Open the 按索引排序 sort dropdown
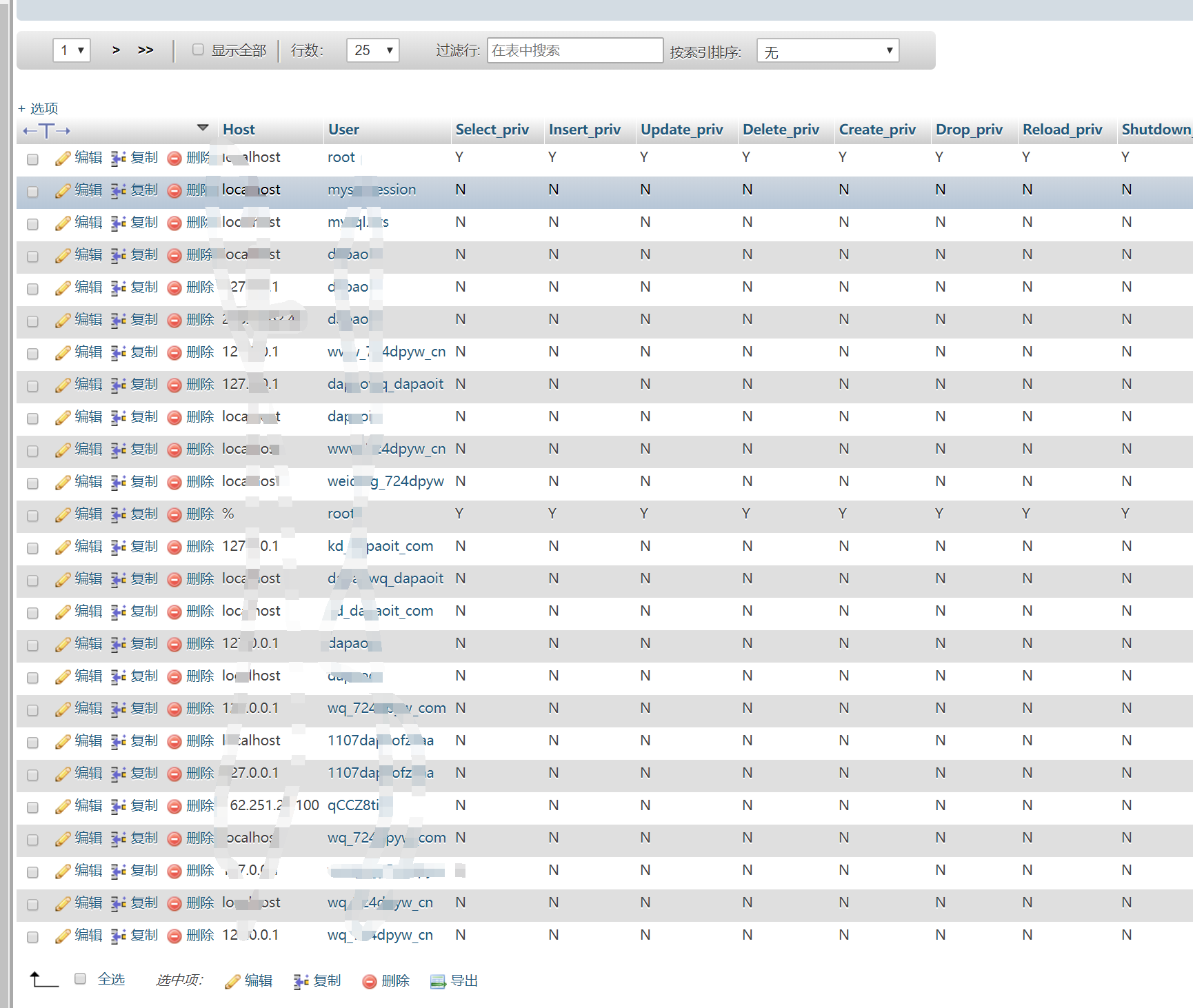This screenshot has width=1193, height=1008. tap(828, 51)
